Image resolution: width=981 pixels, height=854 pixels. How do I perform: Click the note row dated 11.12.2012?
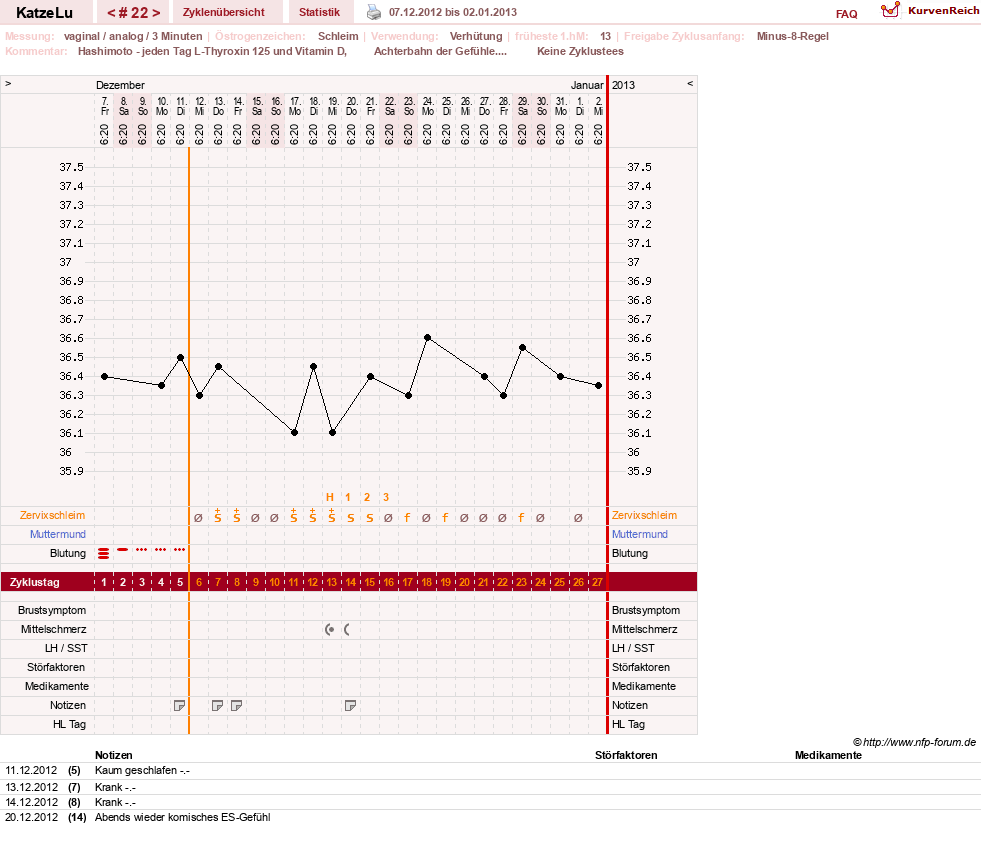click(x=490, y=771)
